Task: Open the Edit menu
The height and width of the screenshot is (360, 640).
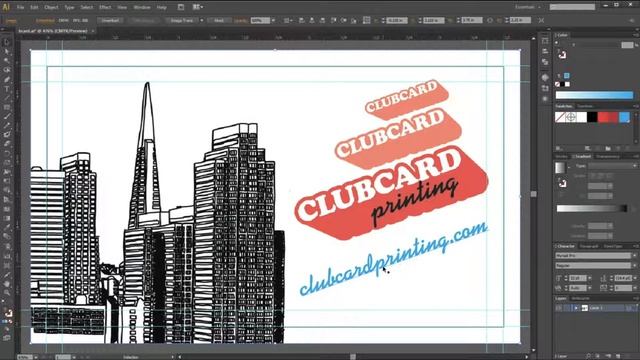Action: click(34, 7)
